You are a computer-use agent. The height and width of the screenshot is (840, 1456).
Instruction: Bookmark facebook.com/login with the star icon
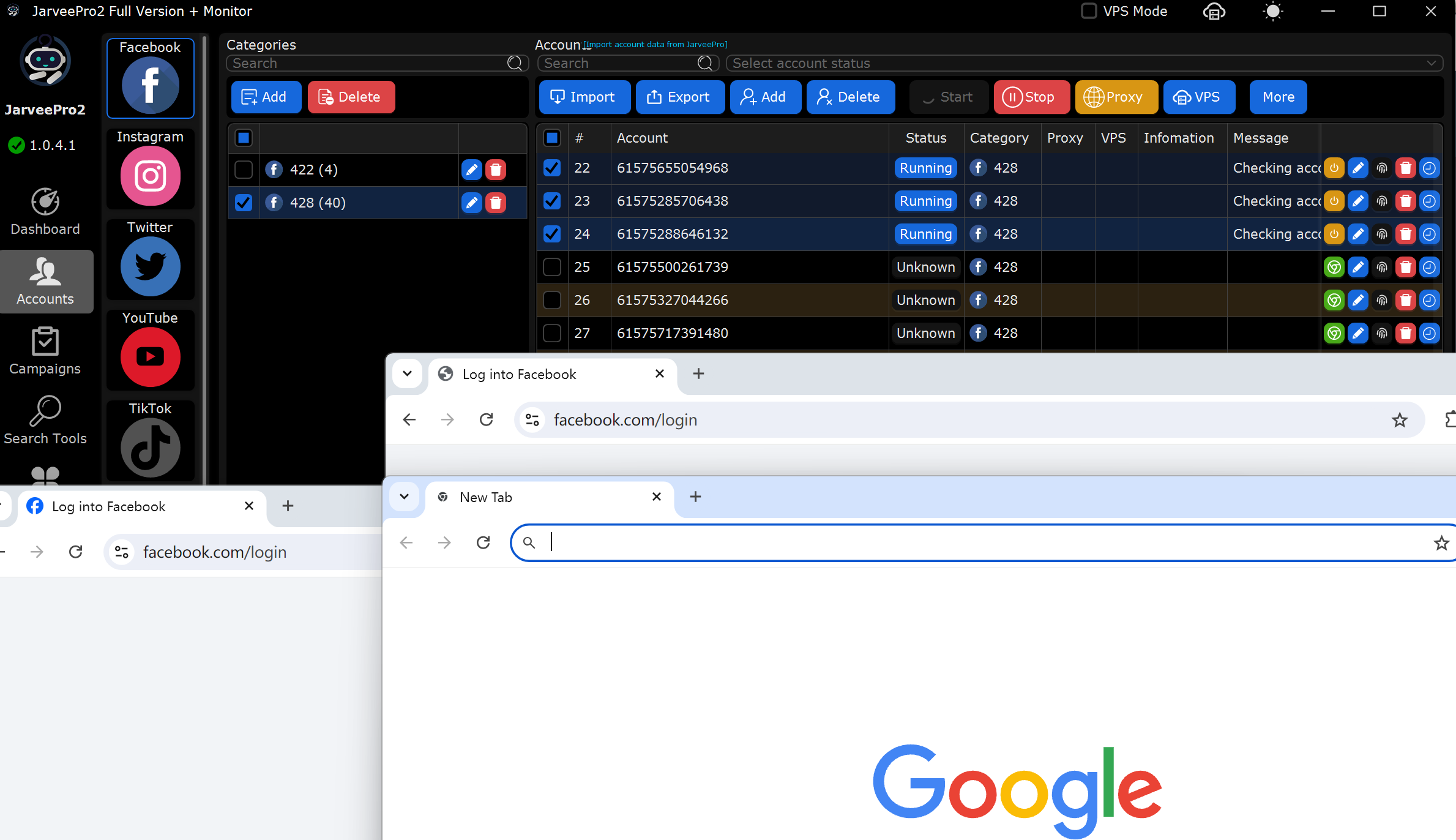1400,420
